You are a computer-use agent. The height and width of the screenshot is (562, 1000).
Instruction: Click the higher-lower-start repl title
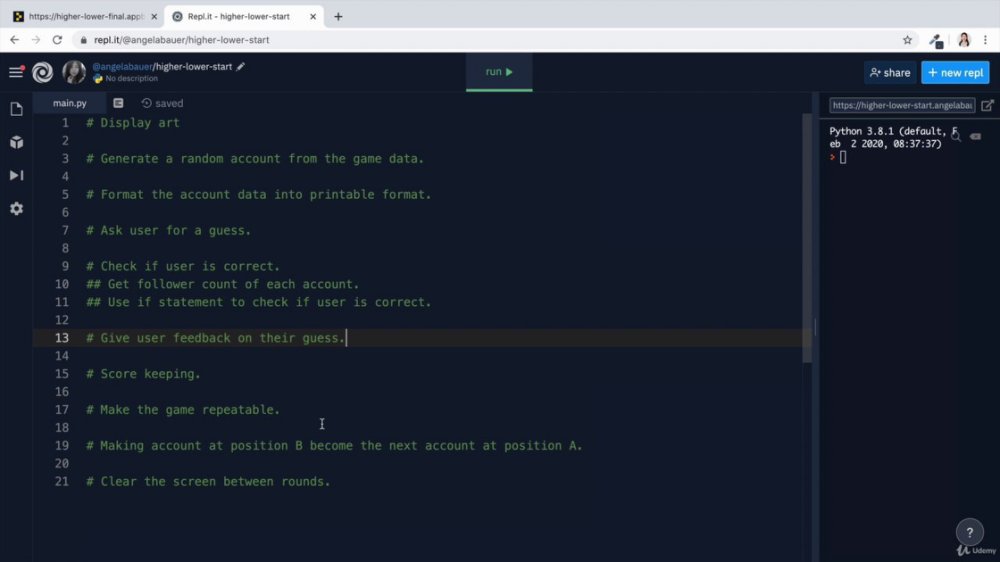(194, 66)
